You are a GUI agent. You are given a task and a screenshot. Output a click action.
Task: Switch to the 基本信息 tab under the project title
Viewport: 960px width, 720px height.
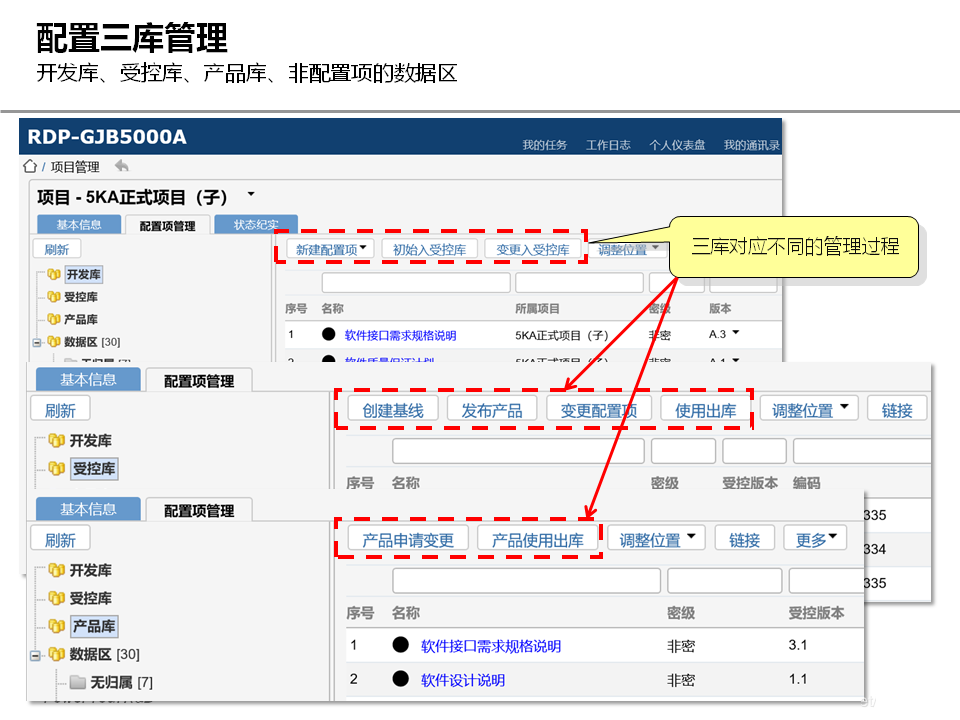coord(79,225)
